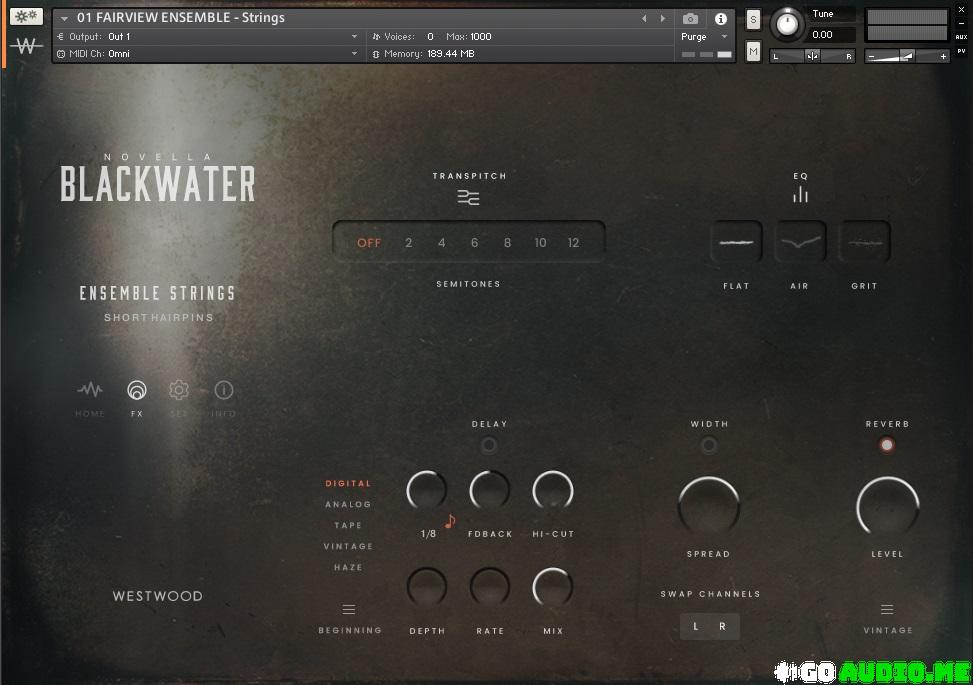Click the Tune knob
Screen dimensions: 973x685
787,24
